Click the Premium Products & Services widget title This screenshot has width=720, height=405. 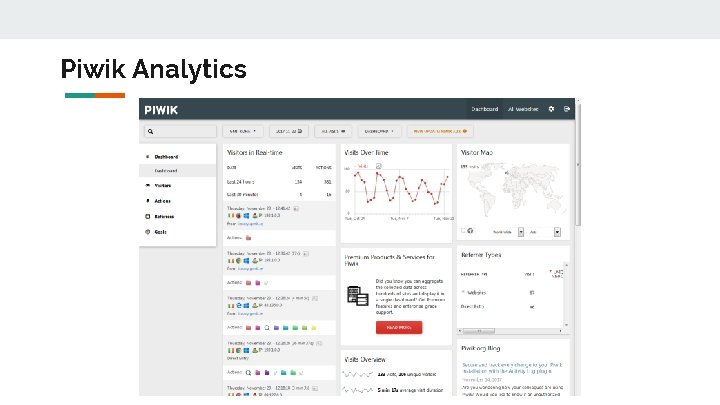point(389,260)
